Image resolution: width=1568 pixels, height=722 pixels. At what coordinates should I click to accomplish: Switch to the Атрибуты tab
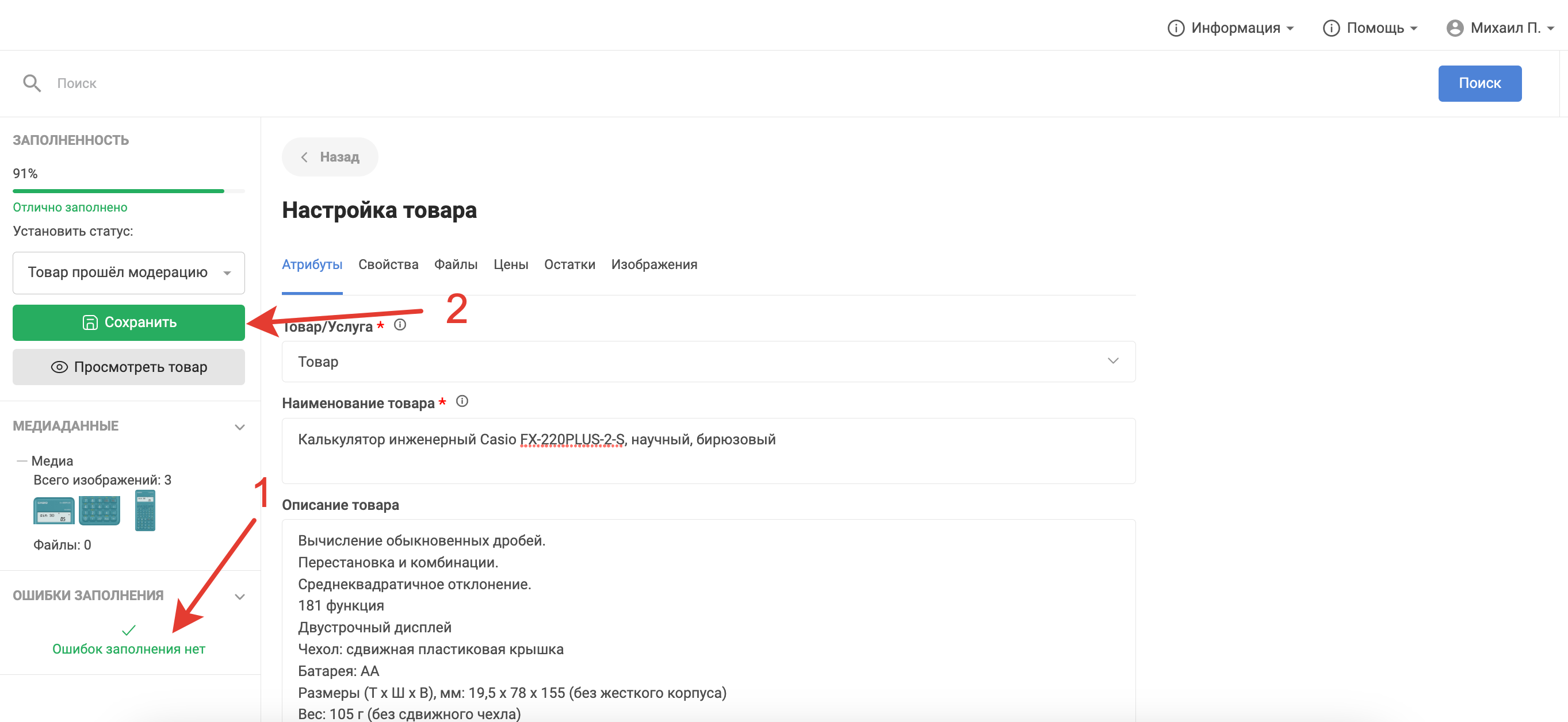[312, 264]
